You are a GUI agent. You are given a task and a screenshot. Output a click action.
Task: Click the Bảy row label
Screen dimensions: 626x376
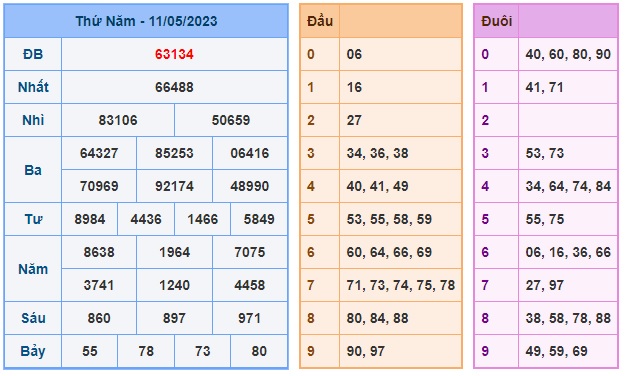(x=33, y=351)
